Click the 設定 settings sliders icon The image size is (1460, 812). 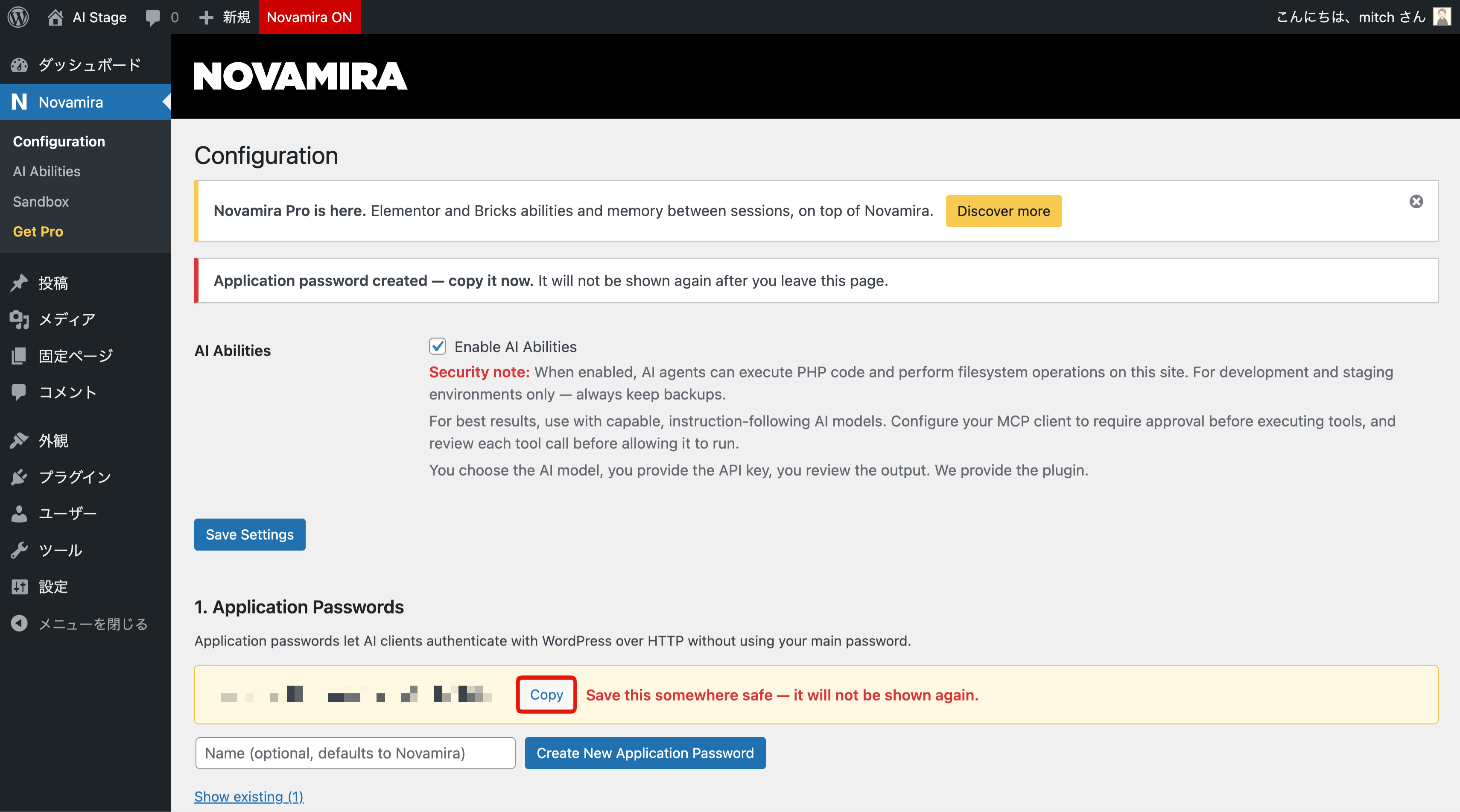coord(19,587)
